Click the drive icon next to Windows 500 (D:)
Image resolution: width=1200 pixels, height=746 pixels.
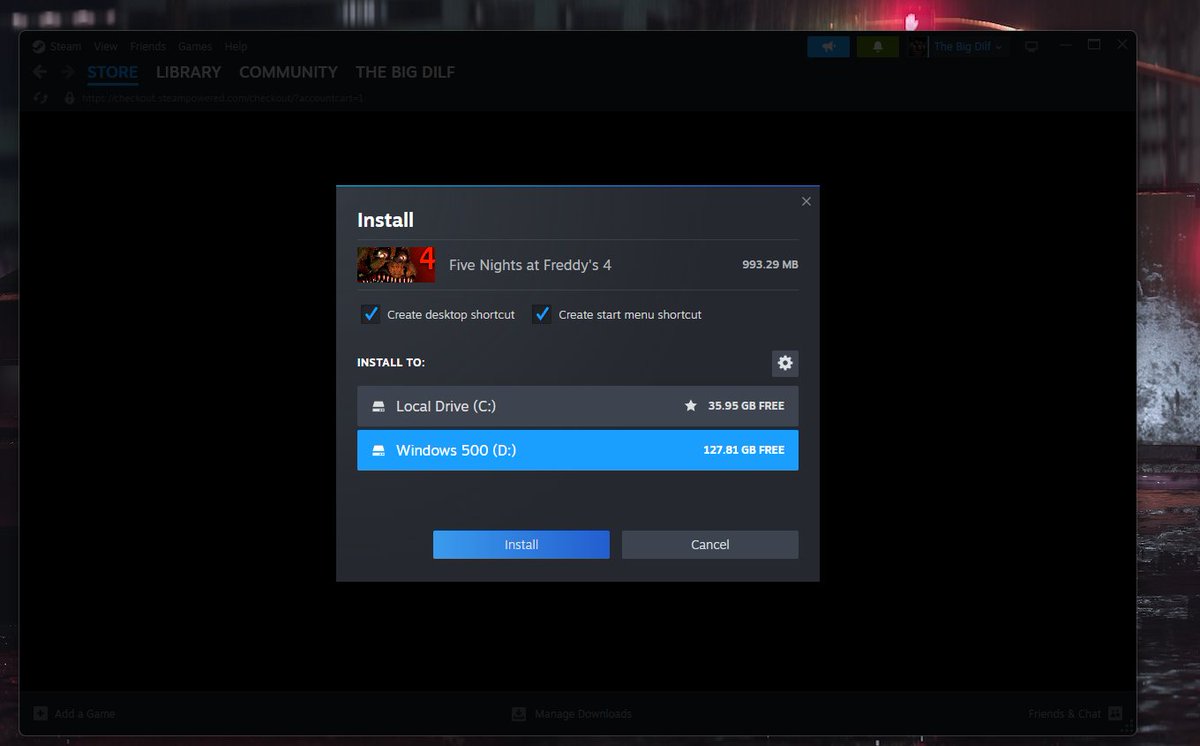click(379, 451)
